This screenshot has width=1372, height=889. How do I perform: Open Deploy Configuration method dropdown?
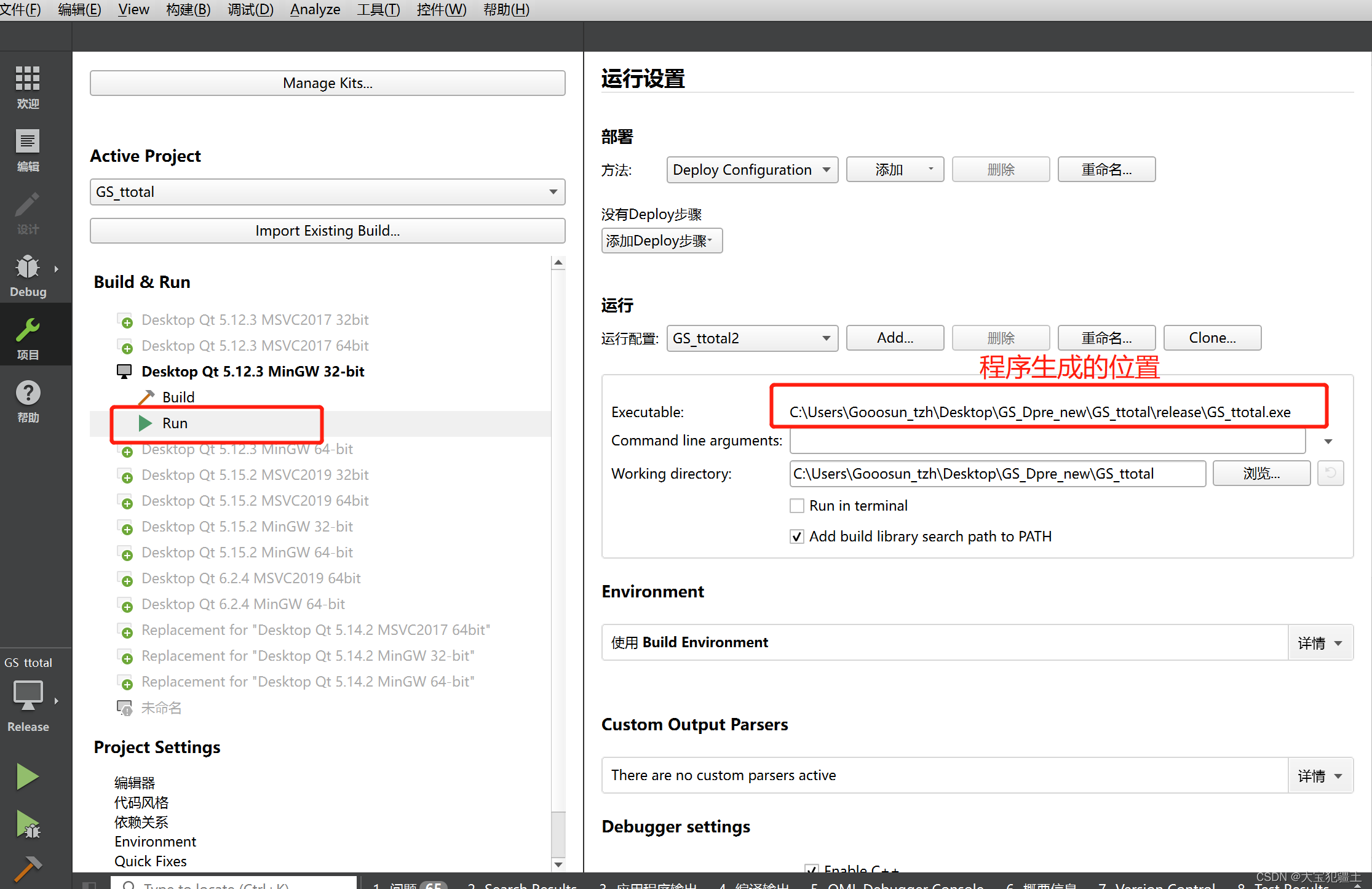[750, 169]
